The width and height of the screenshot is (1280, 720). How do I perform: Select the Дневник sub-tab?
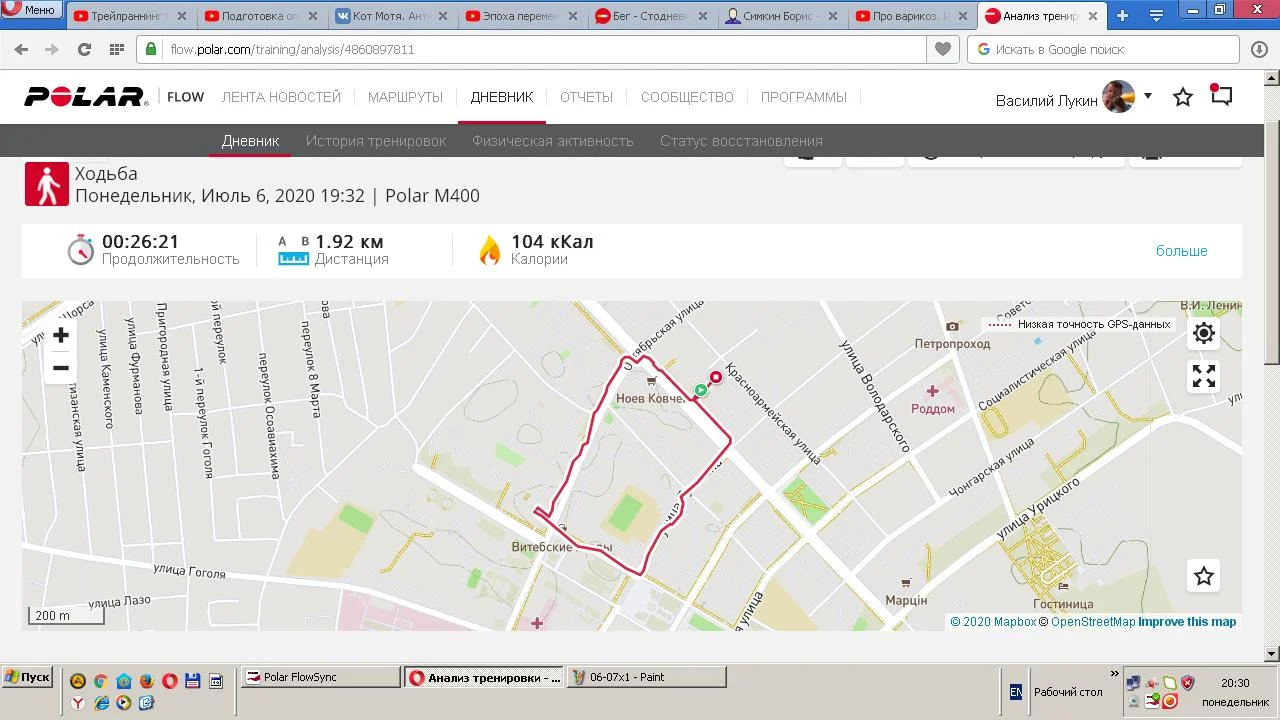(250, 141)
